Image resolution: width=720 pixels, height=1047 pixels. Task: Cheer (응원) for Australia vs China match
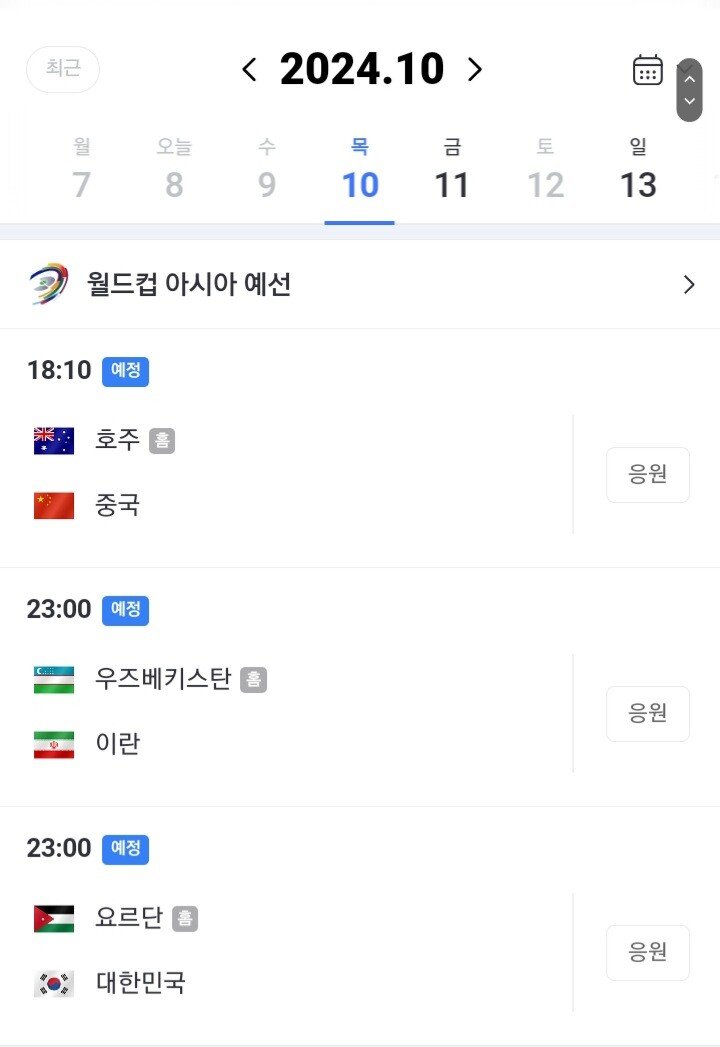647,474
